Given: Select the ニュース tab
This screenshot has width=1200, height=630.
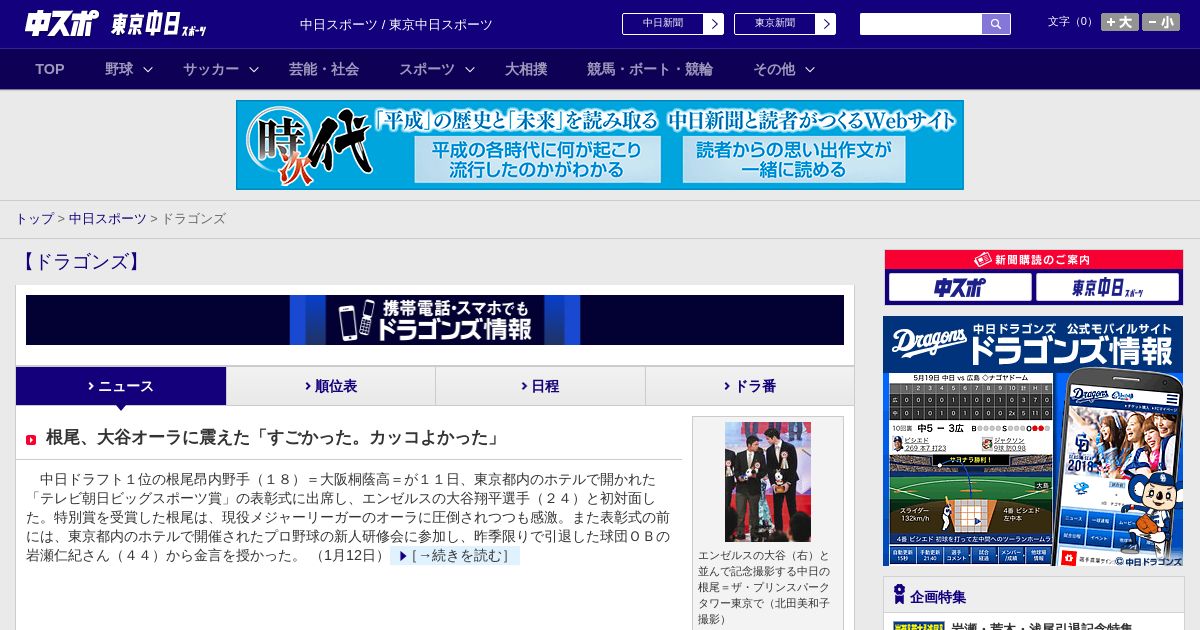Looking at the screenshot, I should click(x=121, y=386).
